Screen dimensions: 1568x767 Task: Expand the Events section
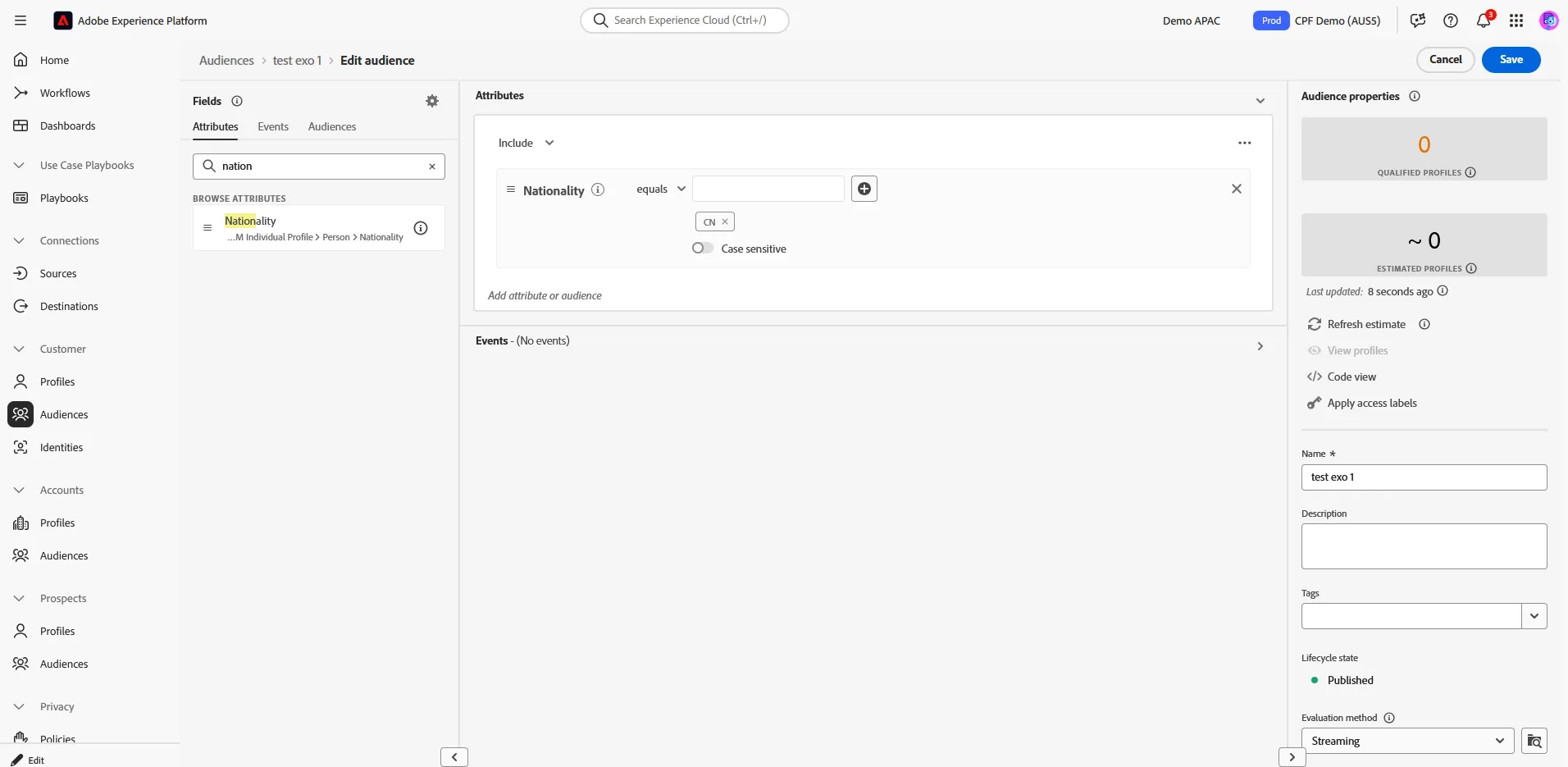point(1260,346)
